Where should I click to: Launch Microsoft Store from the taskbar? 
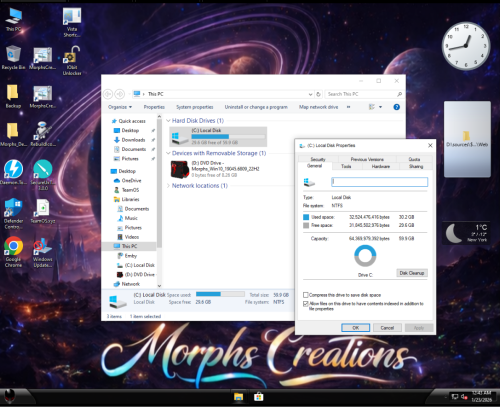click(258, 397)
